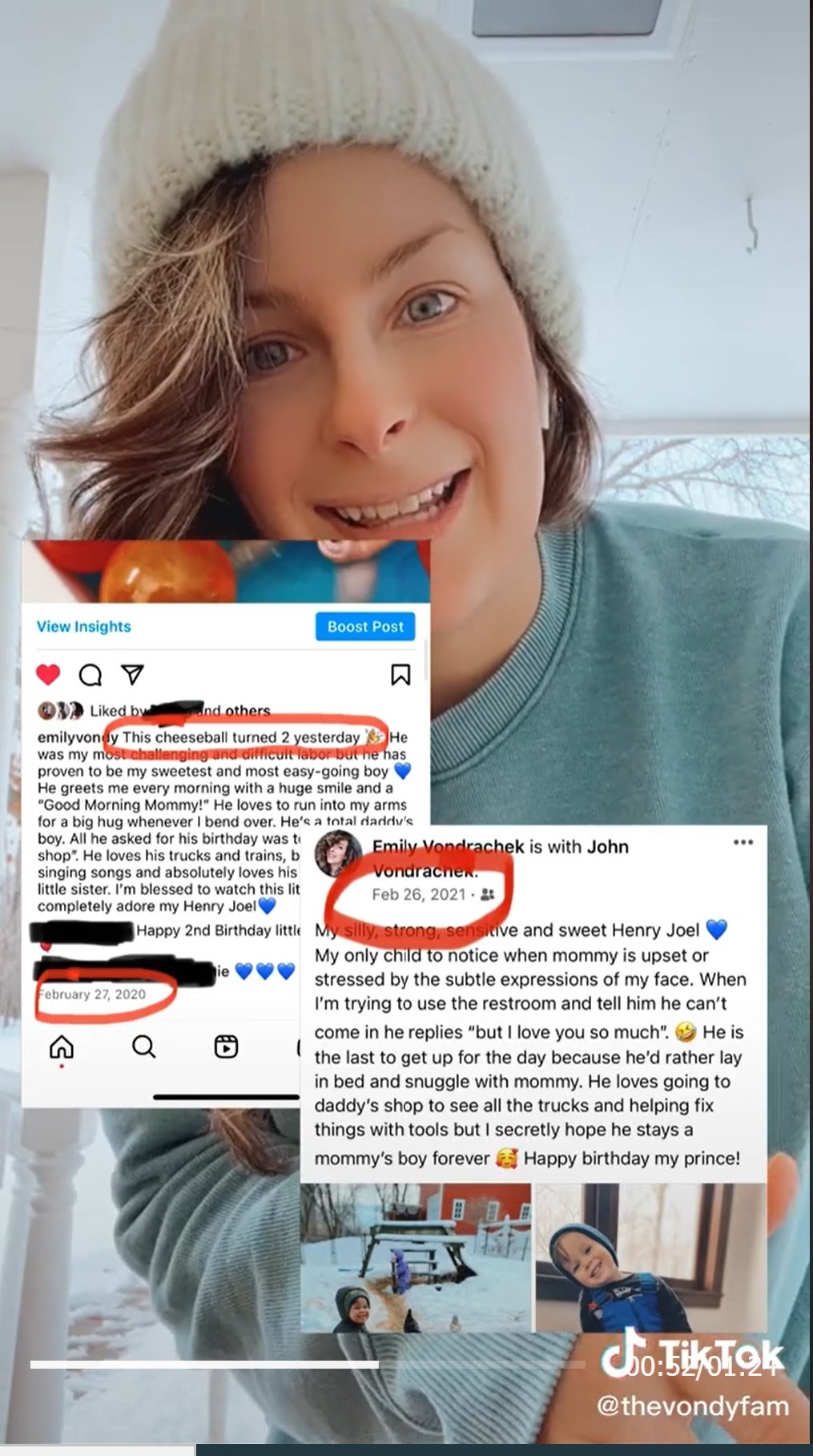Click the emilyvondy username in caption

coord(78,737)
